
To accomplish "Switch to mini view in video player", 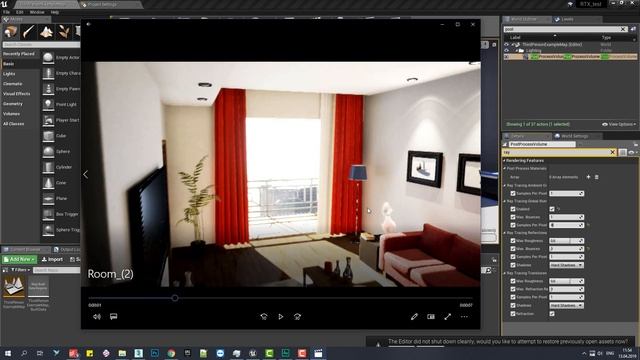I will 431,317.
